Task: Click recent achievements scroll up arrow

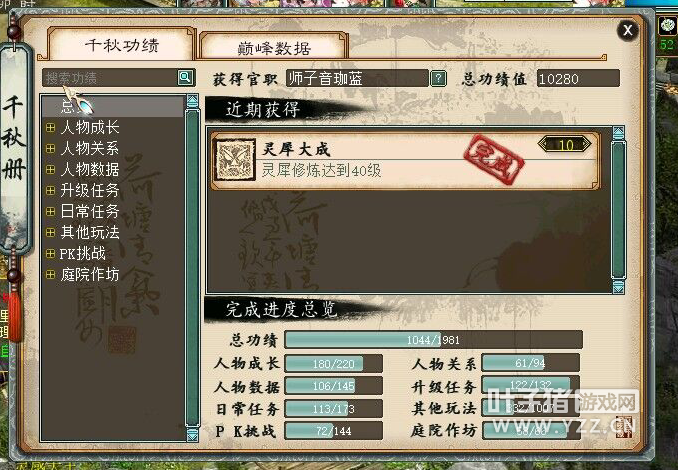Action: [619, 133]
